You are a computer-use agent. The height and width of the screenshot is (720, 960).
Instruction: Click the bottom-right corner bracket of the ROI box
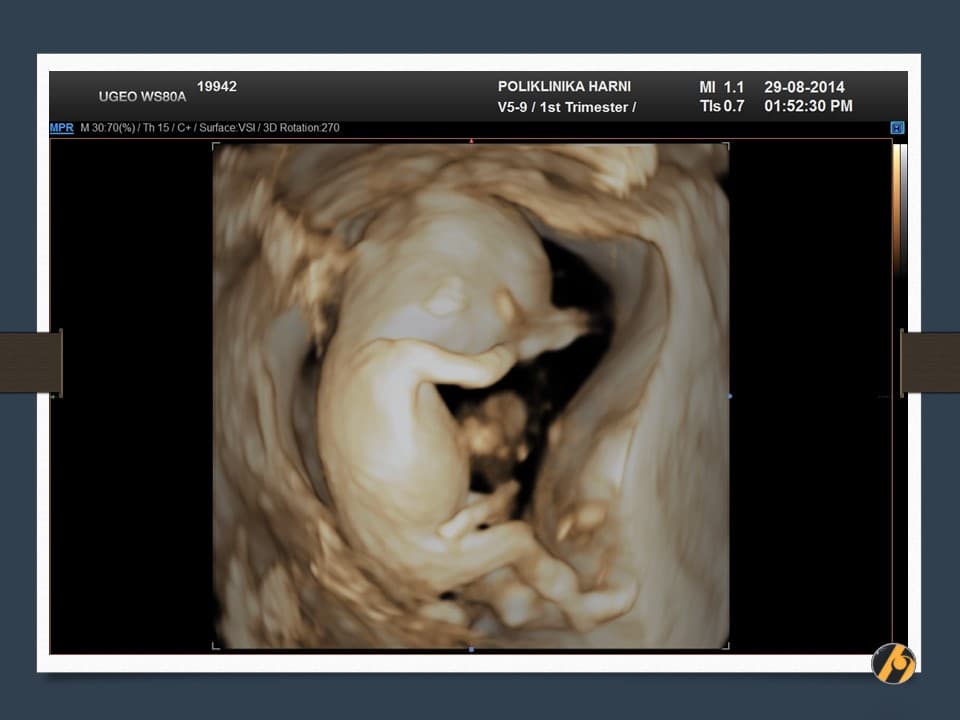tap(726, 645)
